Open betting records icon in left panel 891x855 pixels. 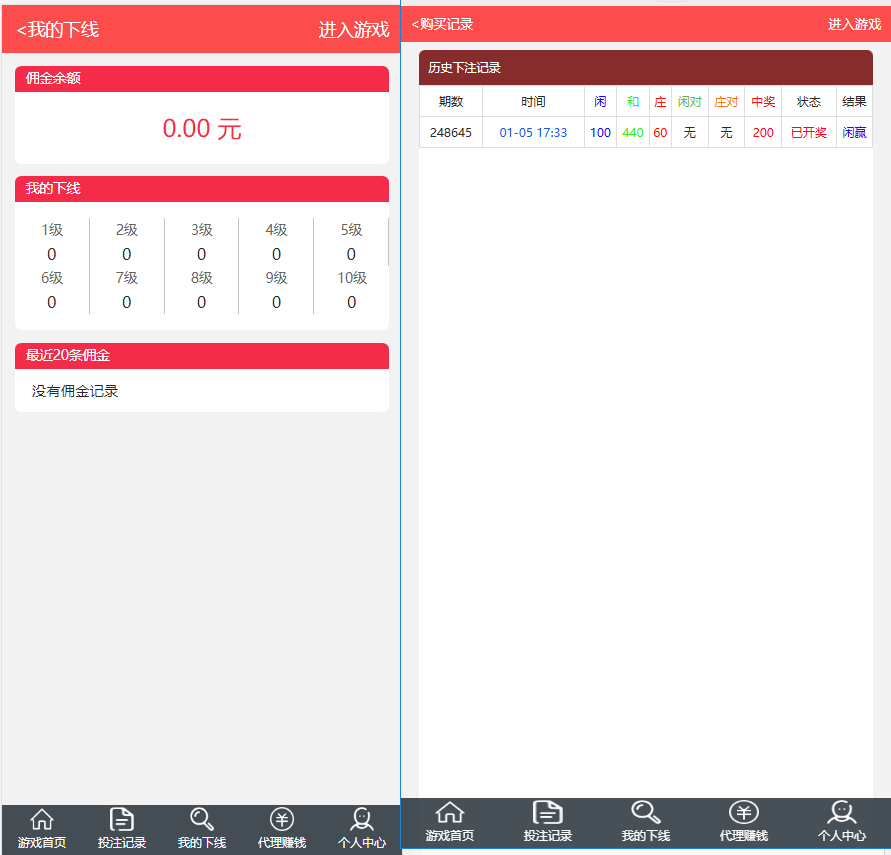pos(122,820)
